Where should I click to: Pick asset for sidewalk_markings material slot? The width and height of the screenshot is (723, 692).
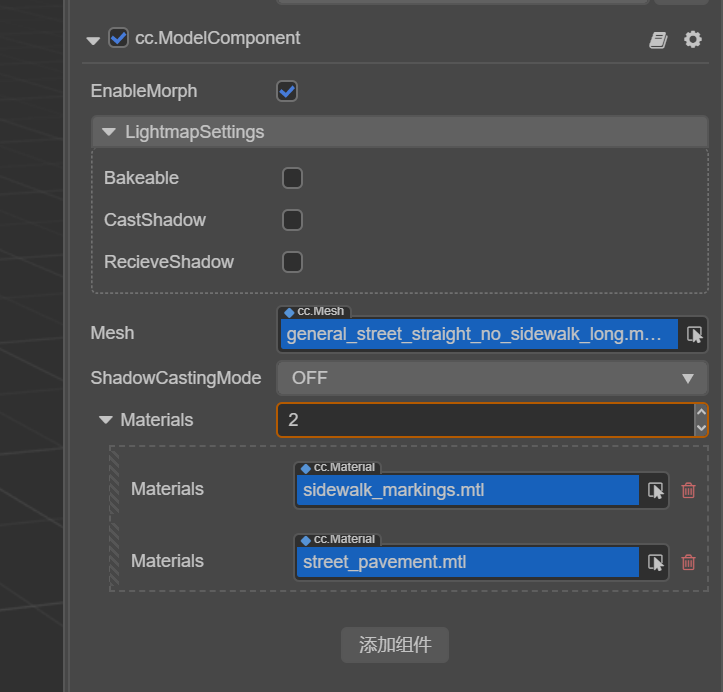tap(656, 490)
